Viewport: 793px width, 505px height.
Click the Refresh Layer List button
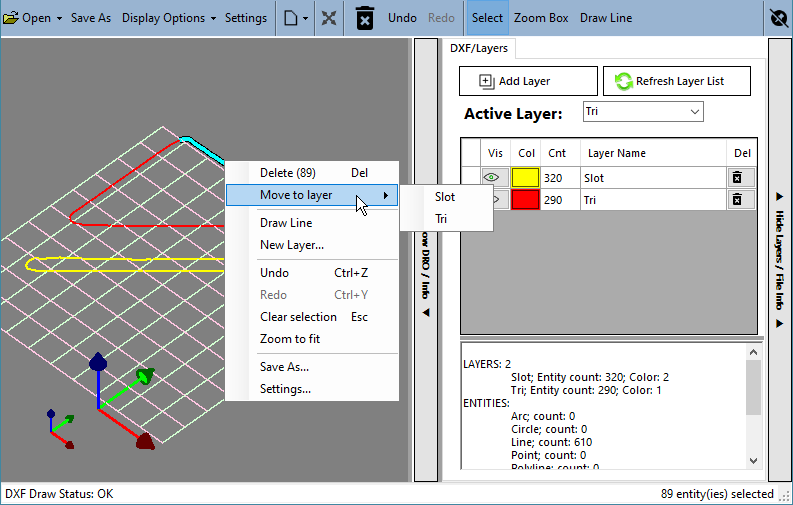coord(677,81)
